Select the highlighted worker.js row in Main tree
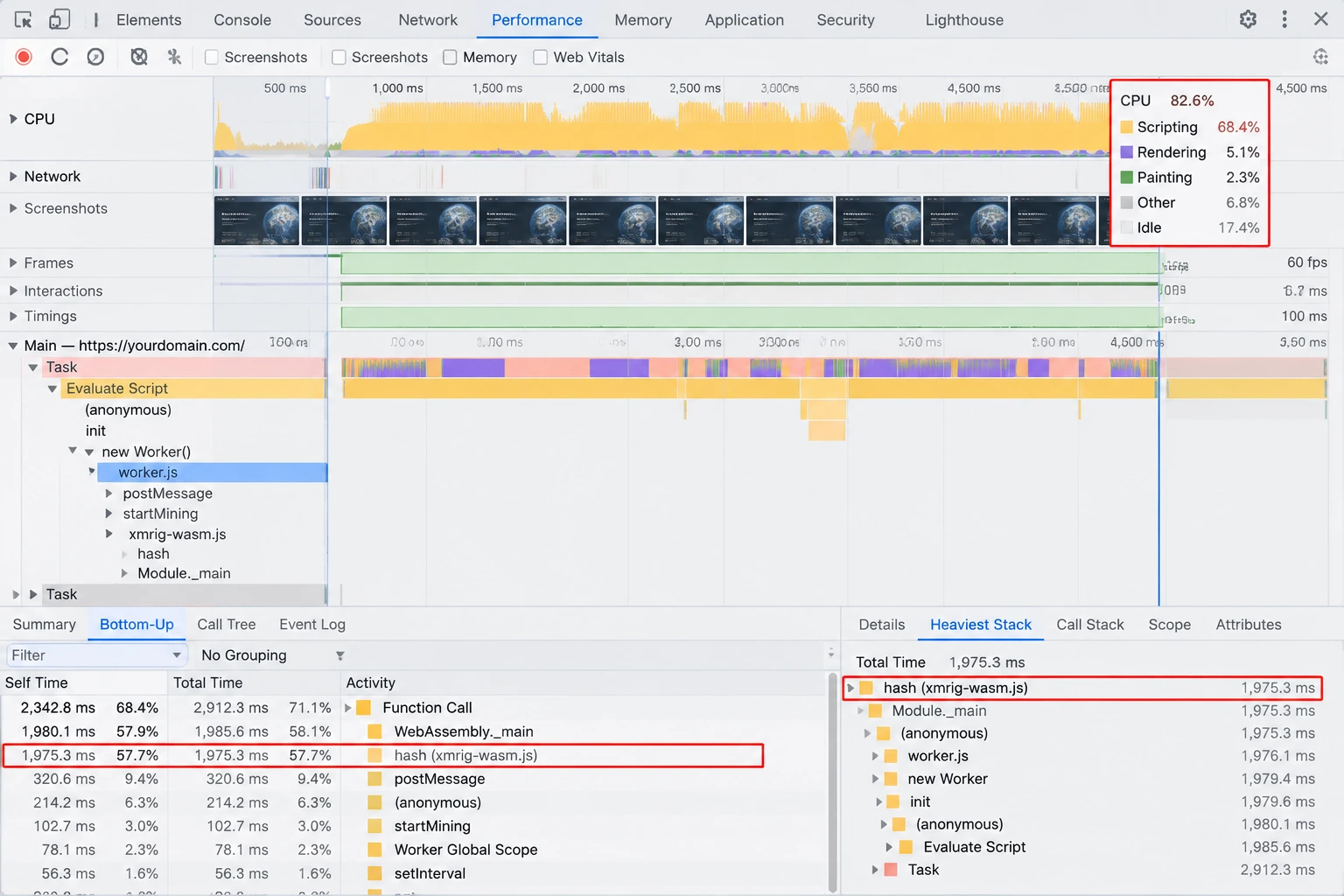The height and width of the screenshot is (896, 1344). point(212,472)
